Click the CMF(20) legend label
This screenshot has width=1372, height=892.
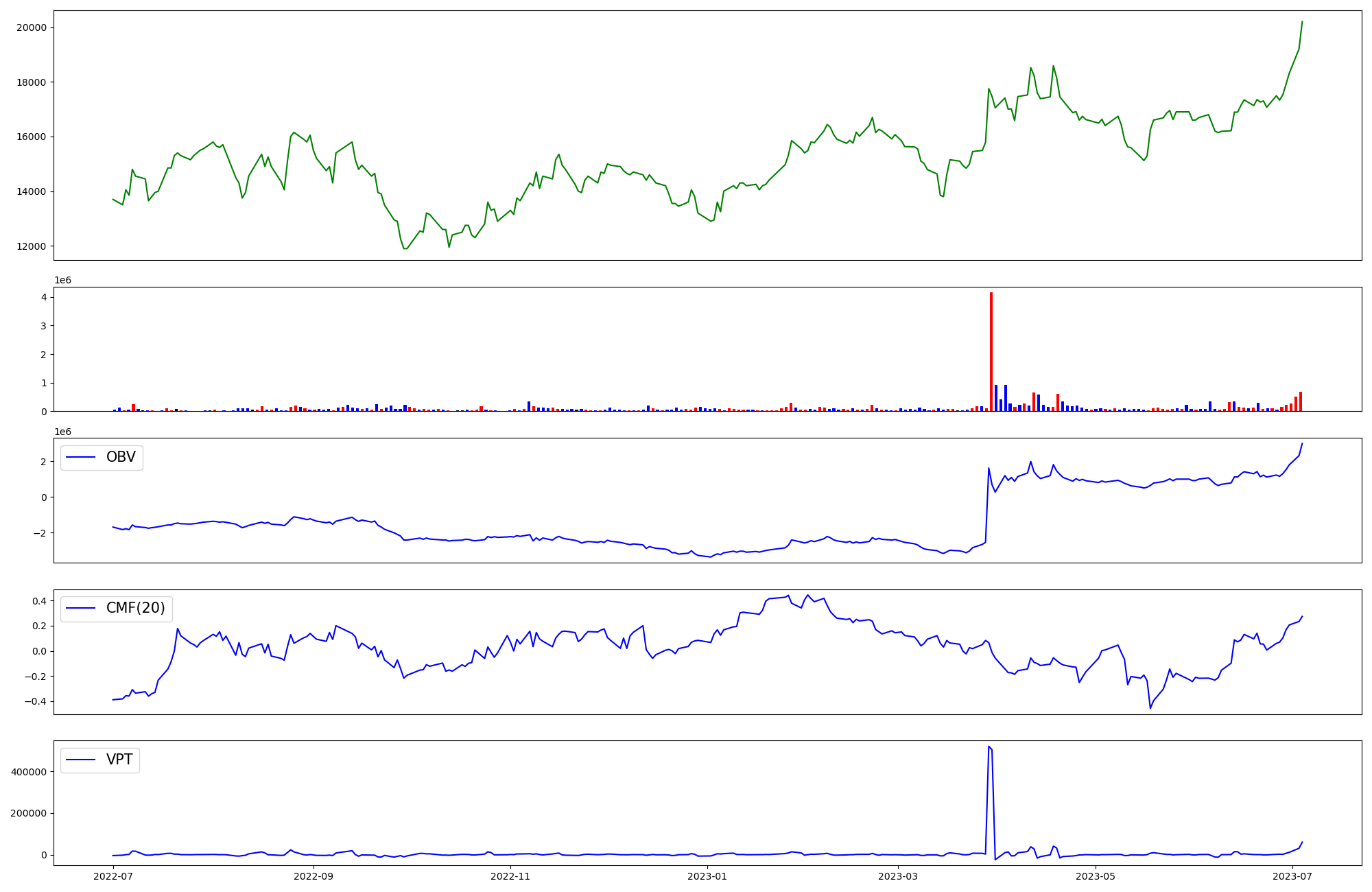135,608
